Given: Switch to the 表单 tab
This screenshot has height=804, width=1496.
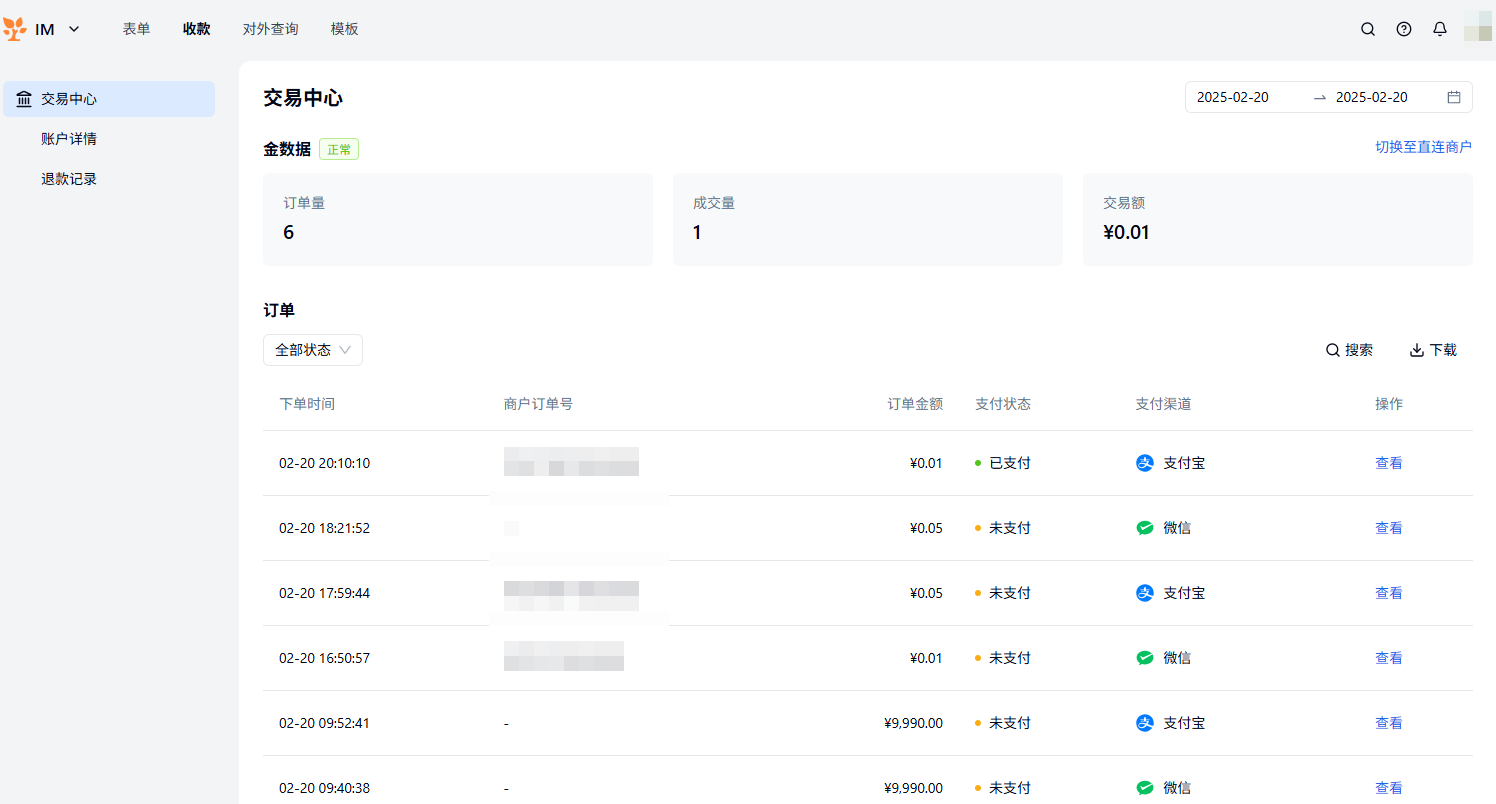Looking at the screenshot, I should (x=136, y=29).
